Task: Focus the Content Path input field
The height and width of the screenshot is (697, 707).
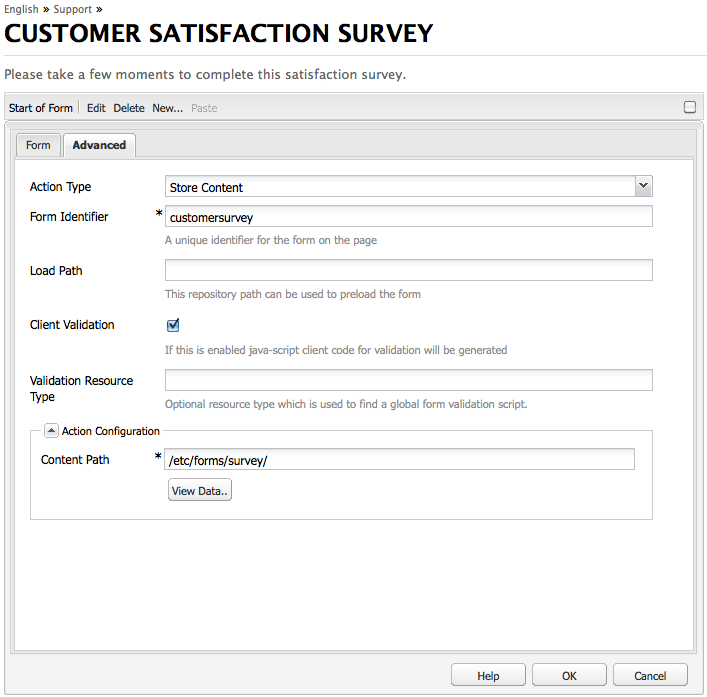Action: [399, 459]
